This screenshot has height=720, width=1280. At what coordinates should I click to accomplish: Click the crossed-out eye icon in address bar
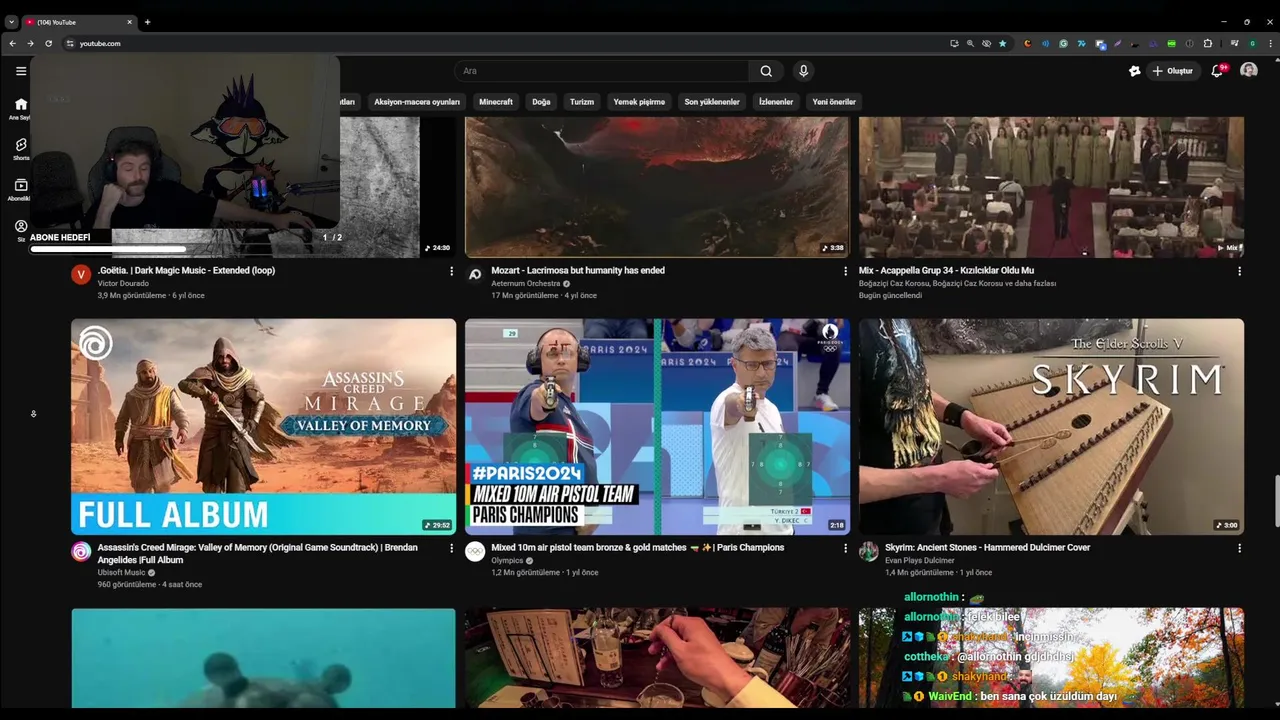coord(986,43)
